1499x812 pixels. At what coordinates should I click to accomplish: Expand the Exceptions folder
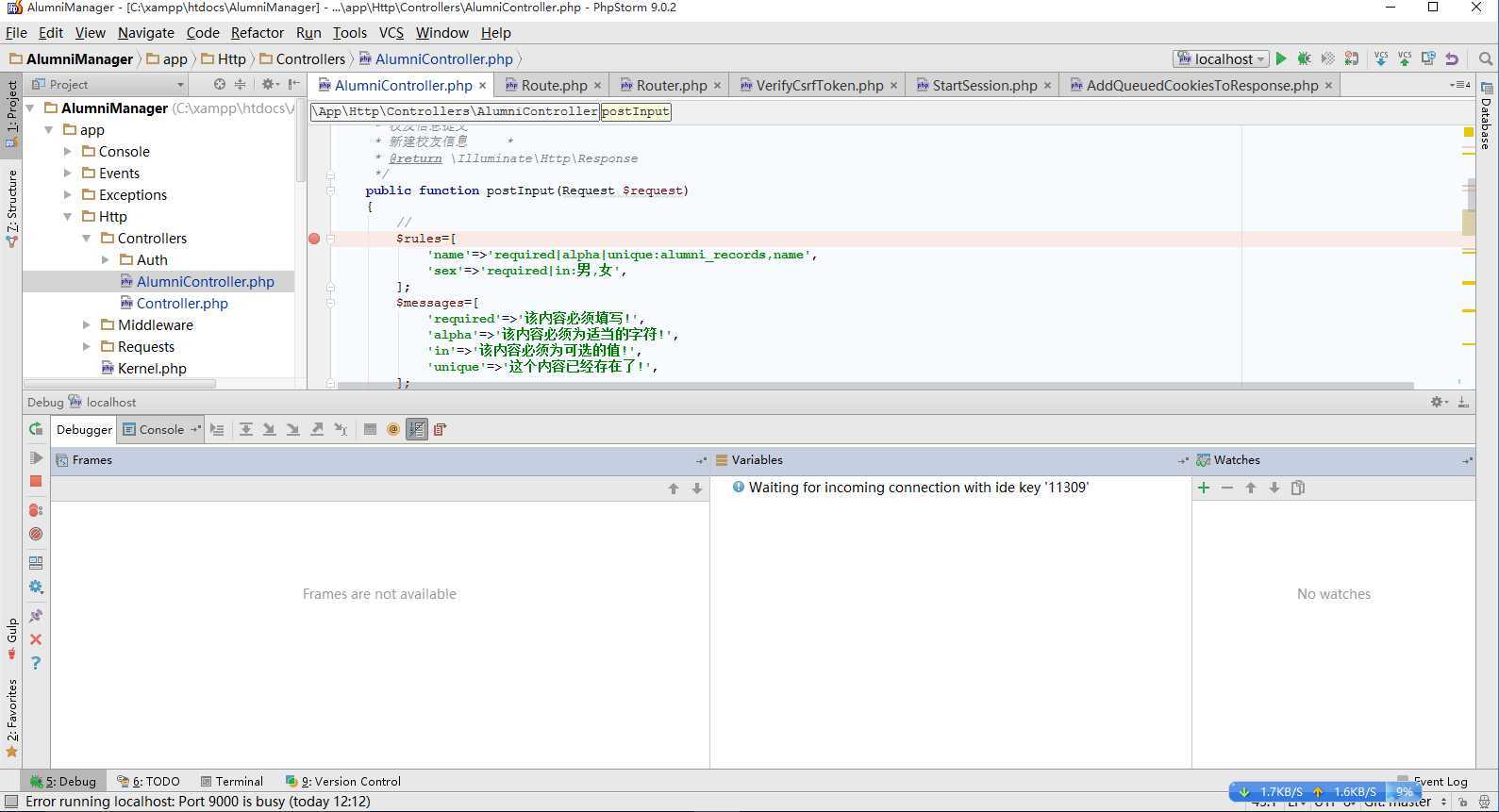pyautogui.click(x=67, y=195)
